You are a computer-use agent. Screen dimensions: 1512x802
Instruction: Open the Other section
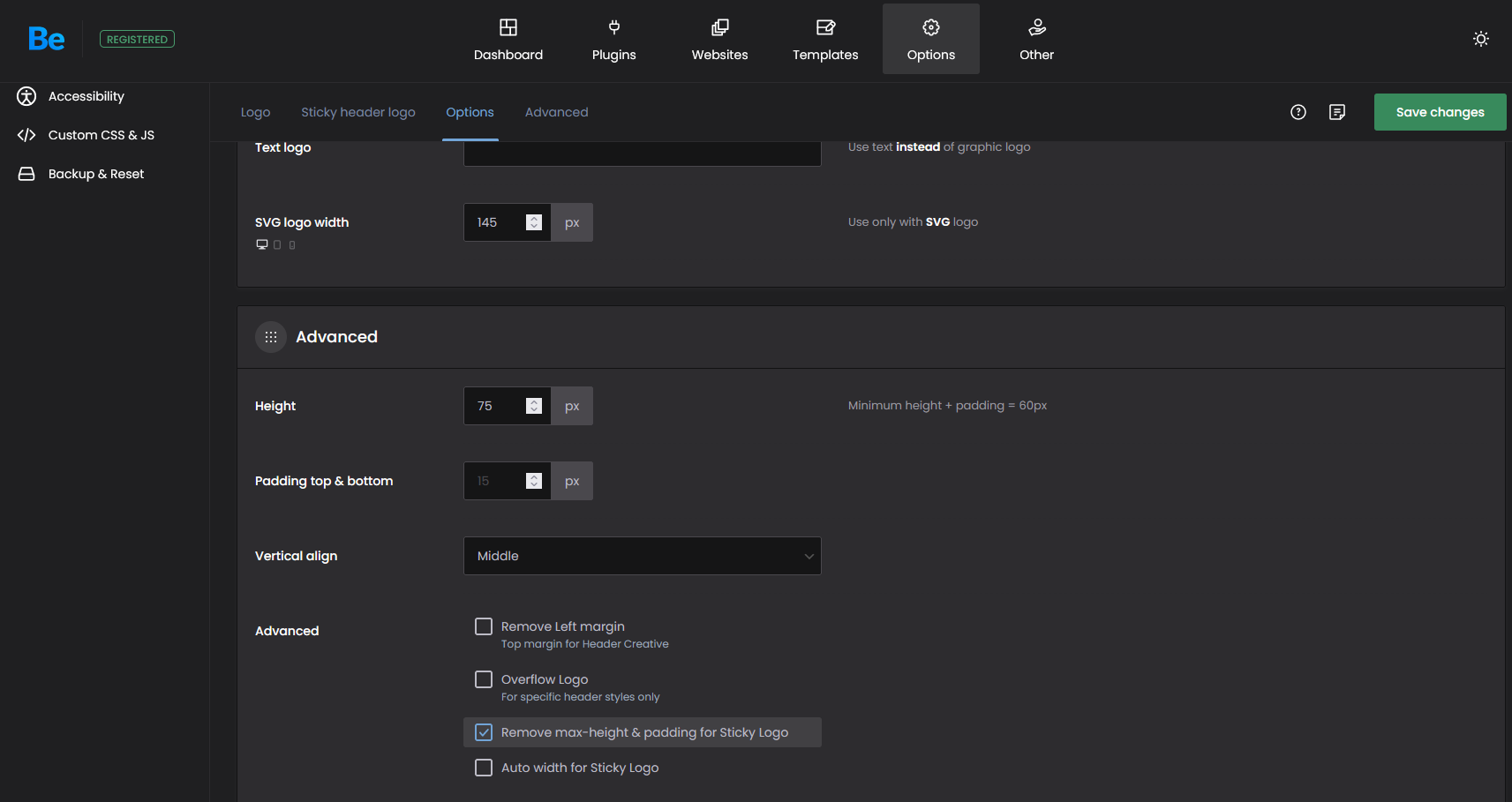1037,39
